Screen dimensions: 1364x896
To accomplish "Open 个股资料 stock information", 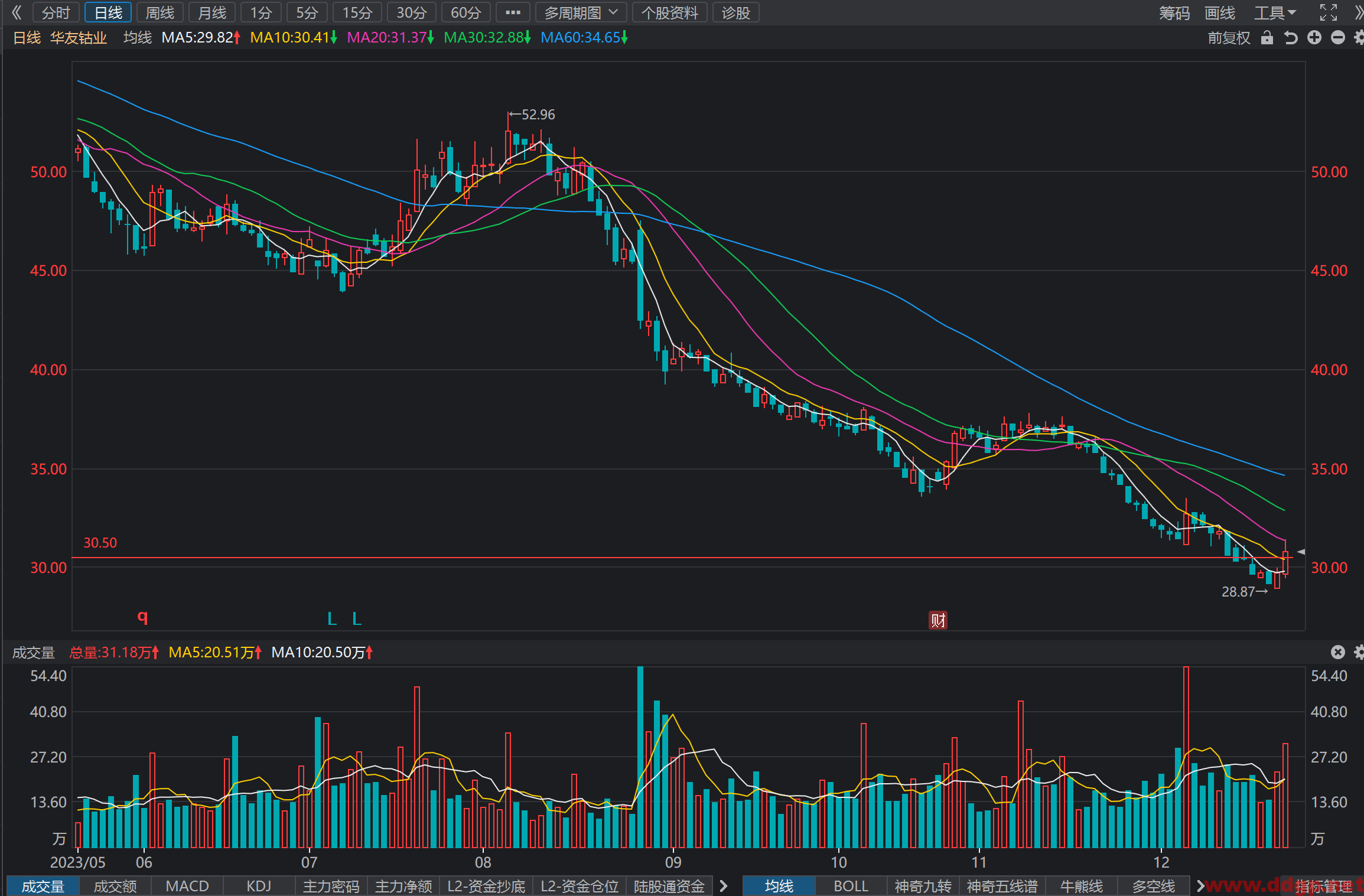I will (x=670, y=12).
